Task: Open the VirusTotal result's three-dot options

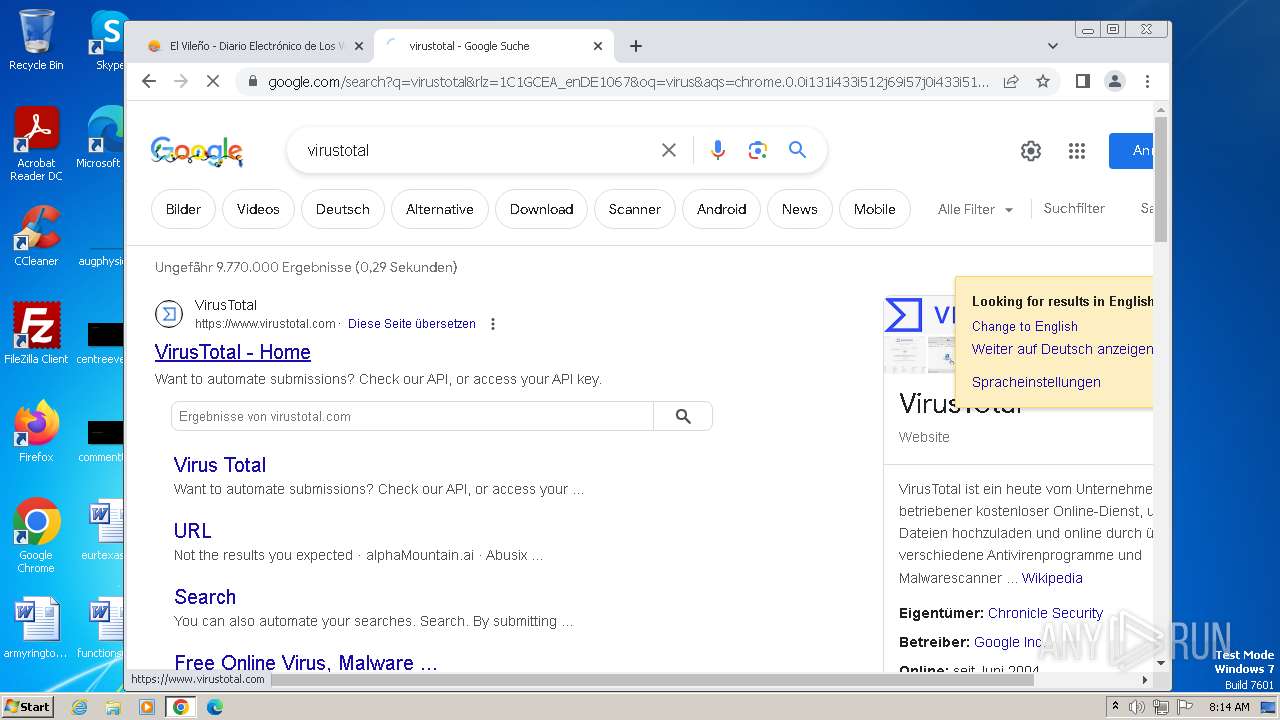Action: click(493, 324)
